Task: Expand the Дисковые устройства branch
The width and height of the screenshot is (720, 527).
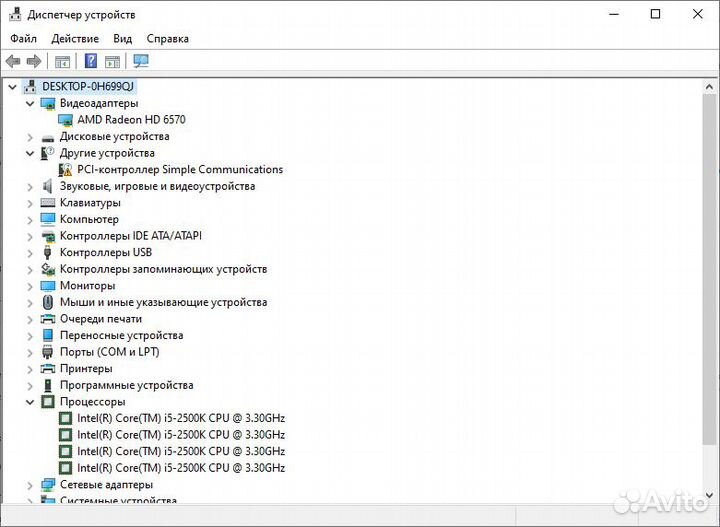Action: (x=30, y=137)
